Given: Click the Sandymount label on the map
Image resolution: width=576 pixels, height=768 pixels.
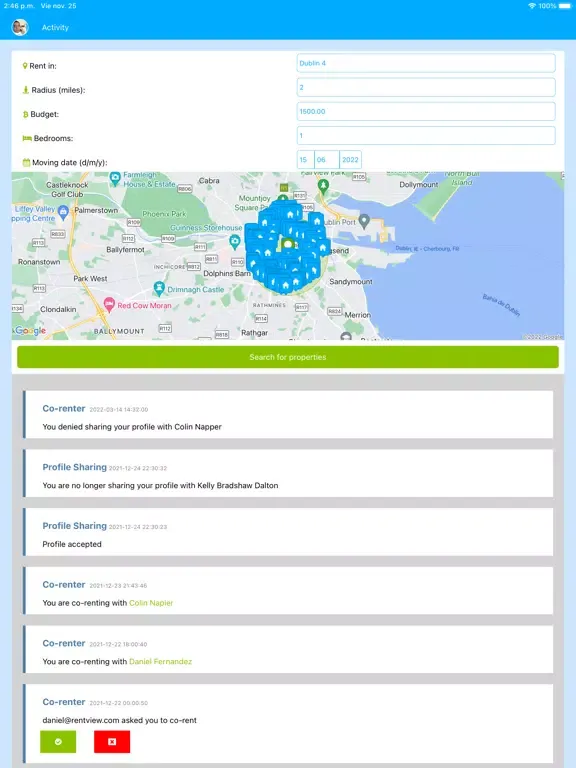Looking at the screenshot, I should [351, 282].
